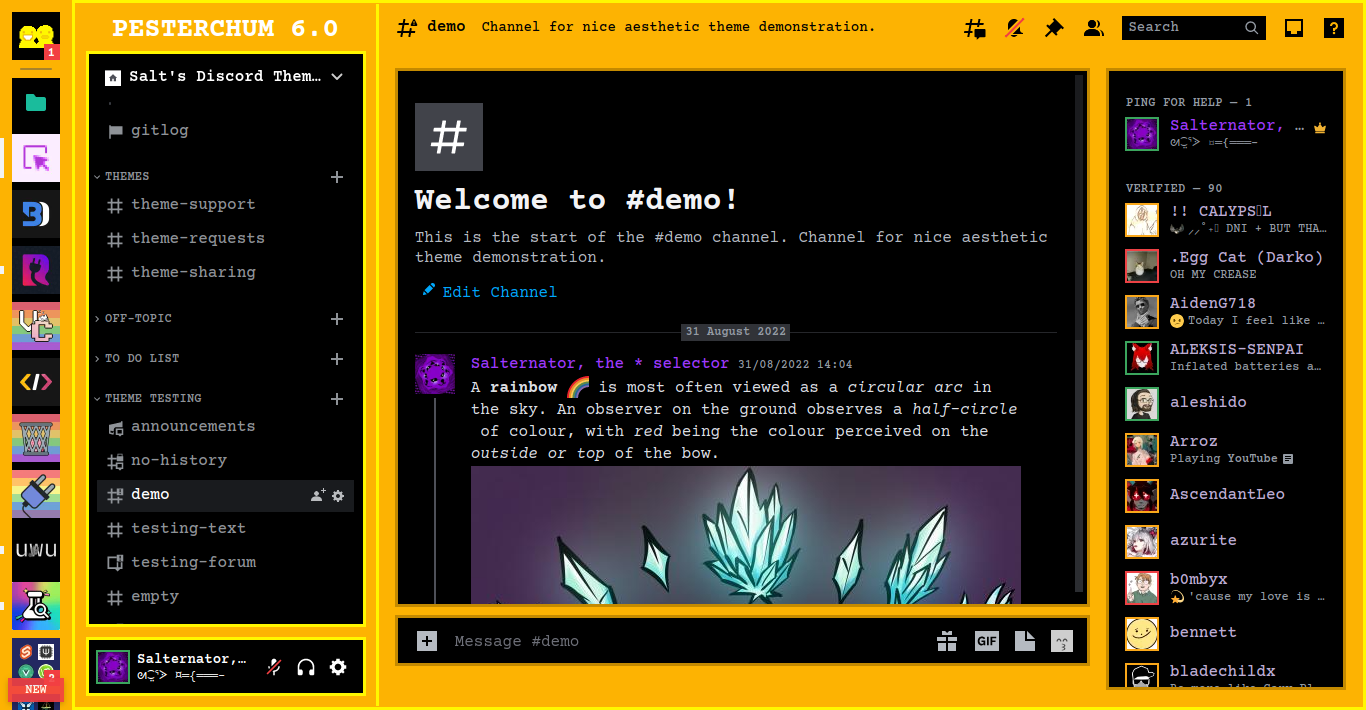Open User Settings gear
Screen dimensions: 1366x710
338,666
